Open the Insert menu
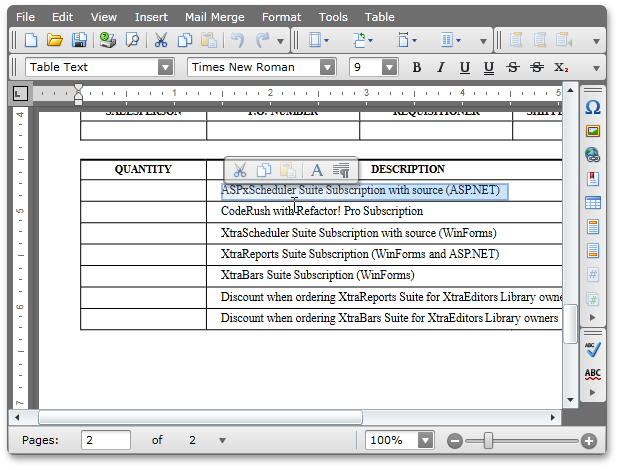This screenshot has height=470, width=620. click(x=151, y=17)
